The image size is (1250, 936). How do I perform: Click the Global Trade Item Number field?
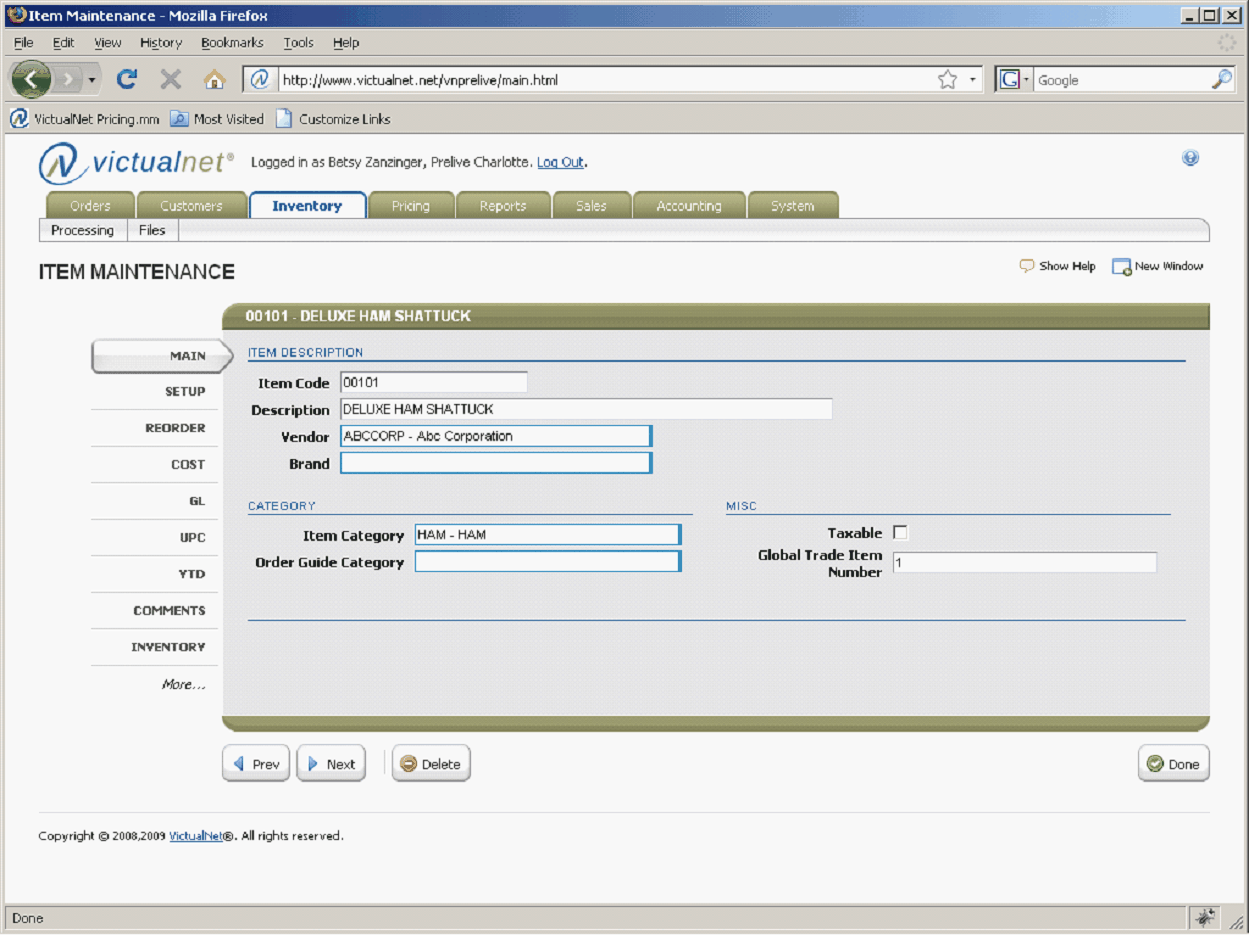click(x=1024, y=563)
